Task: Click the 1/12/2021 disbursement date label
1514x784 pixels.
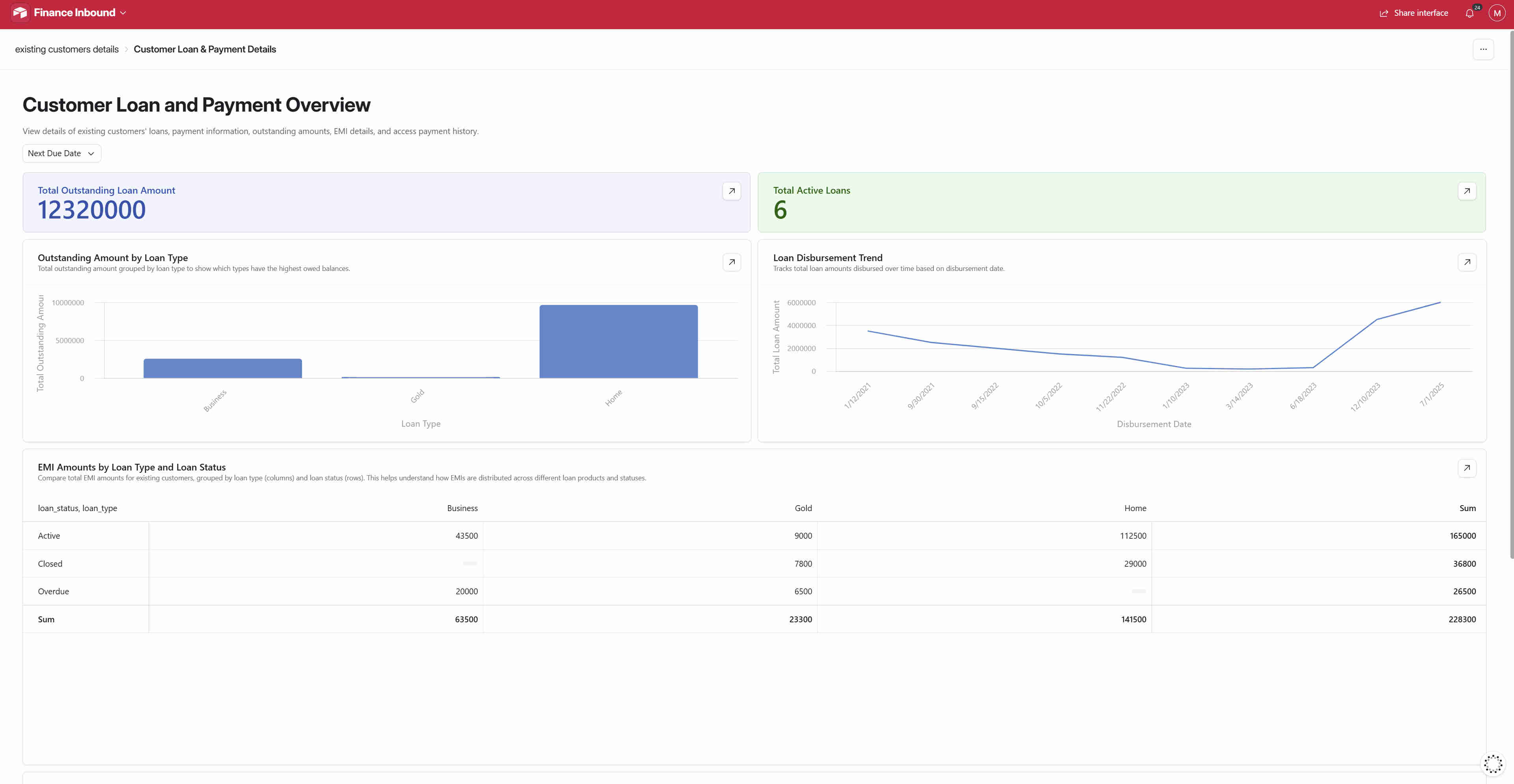Action: click(857, 396)
